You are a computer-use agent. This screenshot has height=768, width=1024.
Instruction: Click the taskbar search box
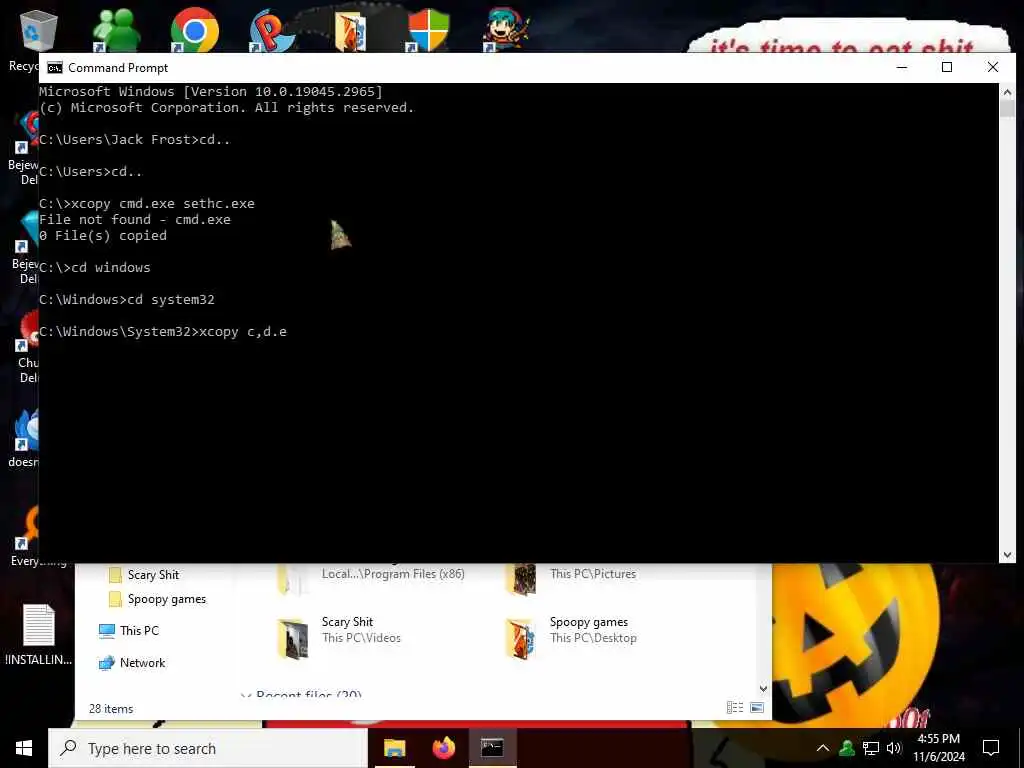pyautogui.click(x=208, y=748)
